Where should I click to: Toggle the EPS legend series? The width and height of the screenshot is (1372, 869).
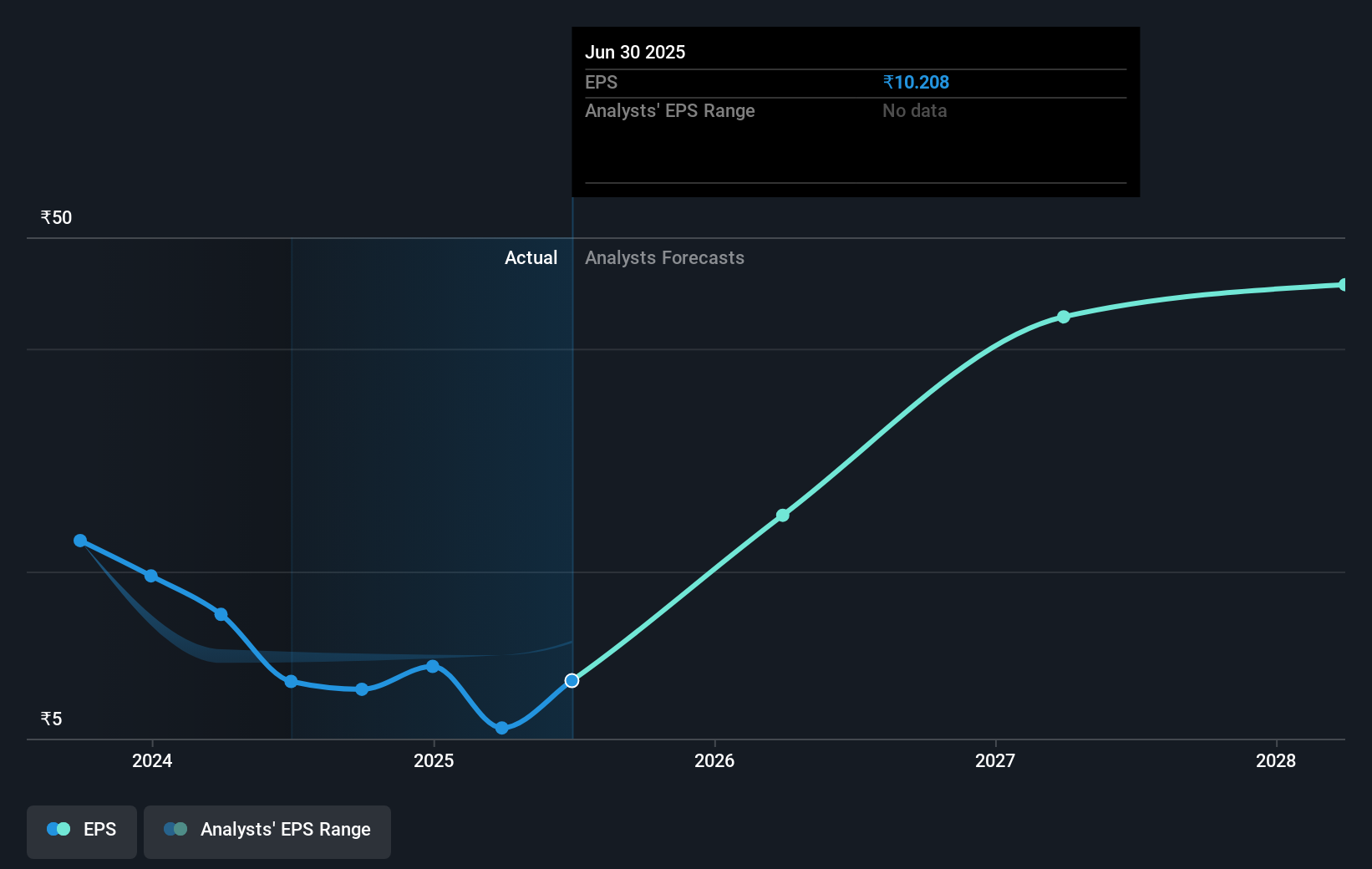82,831
